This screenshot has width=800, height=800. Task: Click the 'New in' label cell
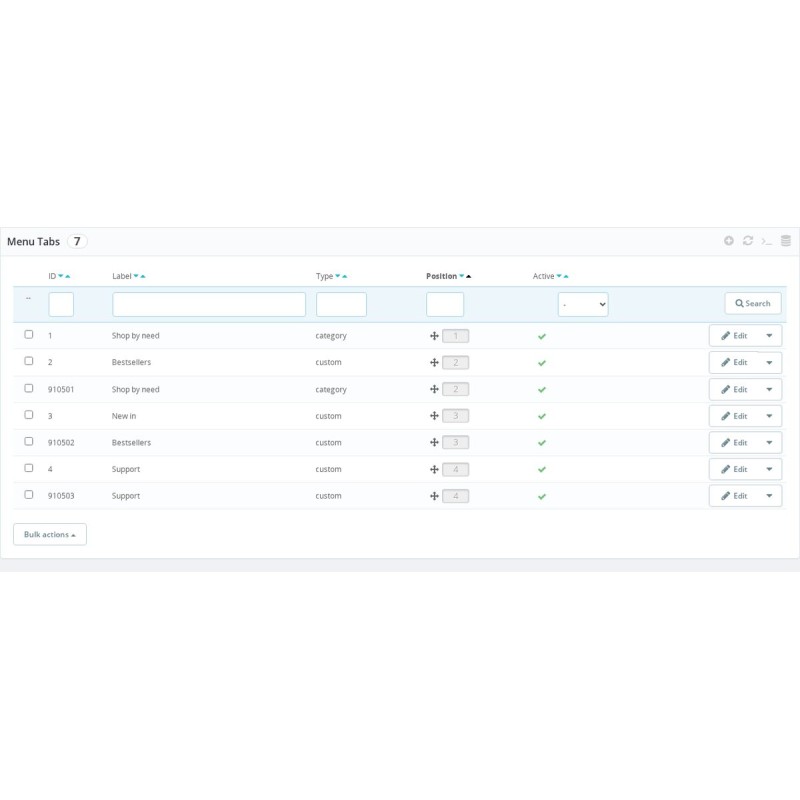point(124,416)
